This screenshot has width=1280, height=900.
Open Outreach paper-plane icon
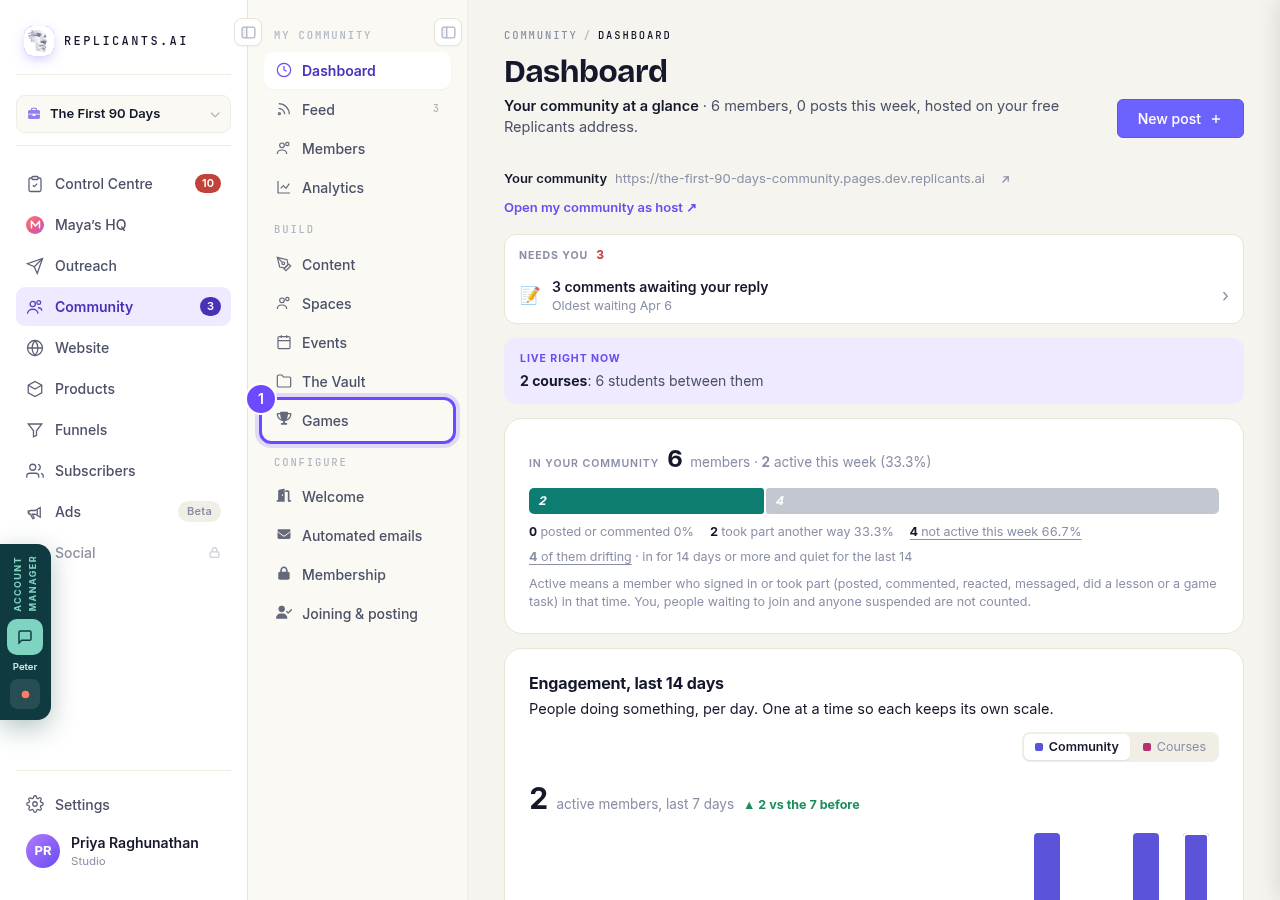[35, 266]
